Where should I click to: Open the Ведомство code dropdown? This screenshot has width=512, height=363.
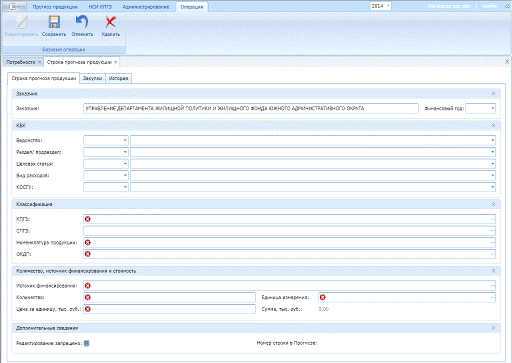pyautogui.click(x=125, y=140)
